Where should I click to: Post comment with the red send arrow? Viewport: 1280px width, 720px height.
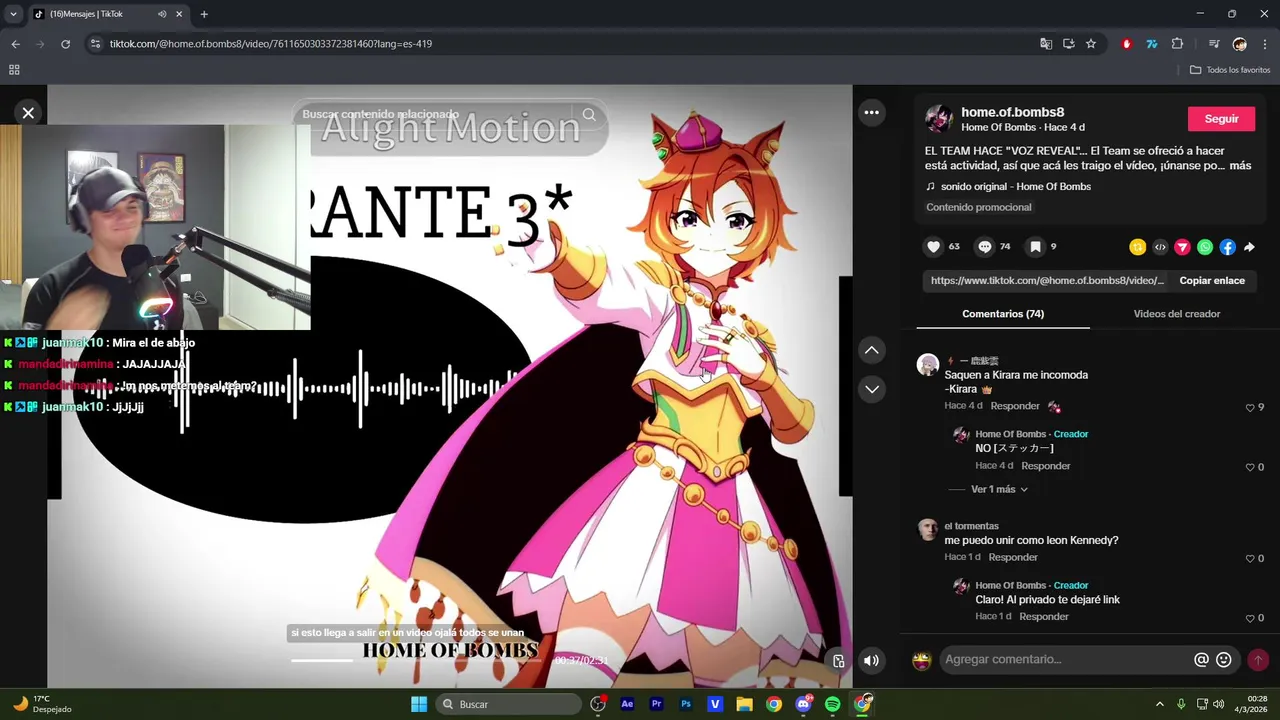1258,660
